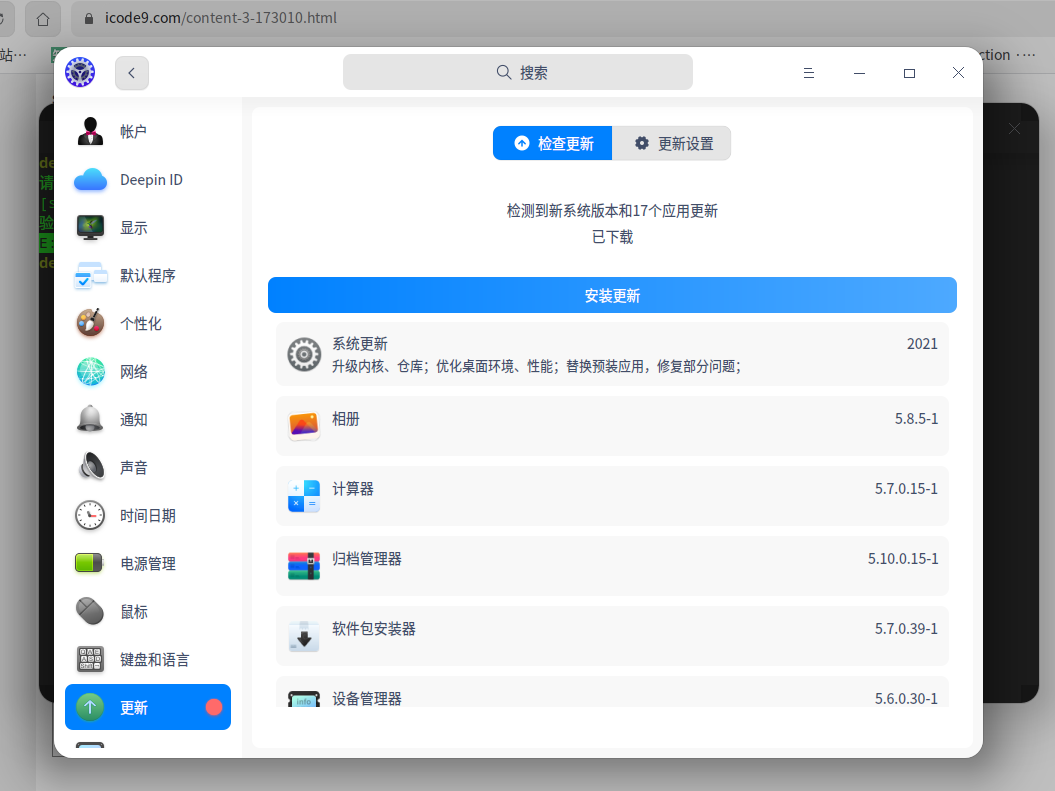
Task: Open the Accounts (帐户) settings icon
Action: (90, 131)
